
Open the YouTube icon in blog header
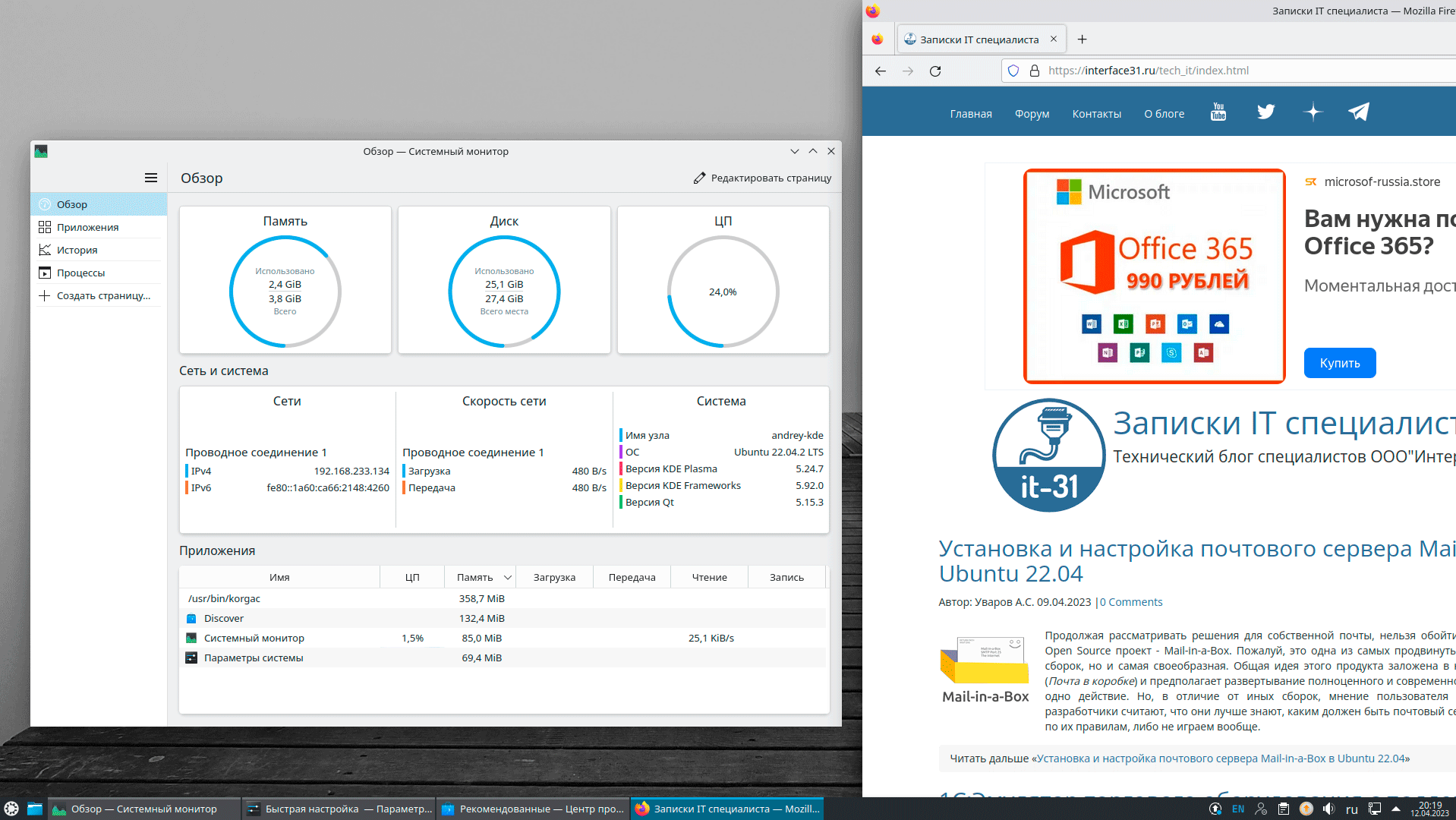tap(1218, 112)
